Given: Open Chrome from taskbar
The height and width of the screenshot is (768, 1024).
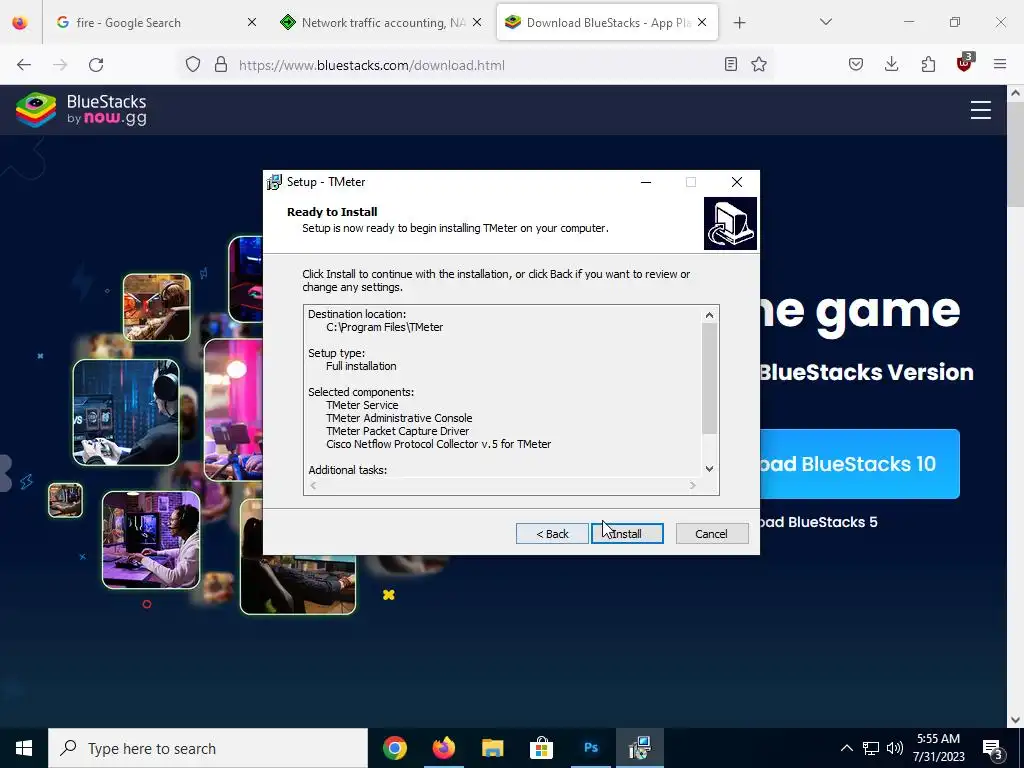Looking at the screenshot, I should (x=394, y=748).
